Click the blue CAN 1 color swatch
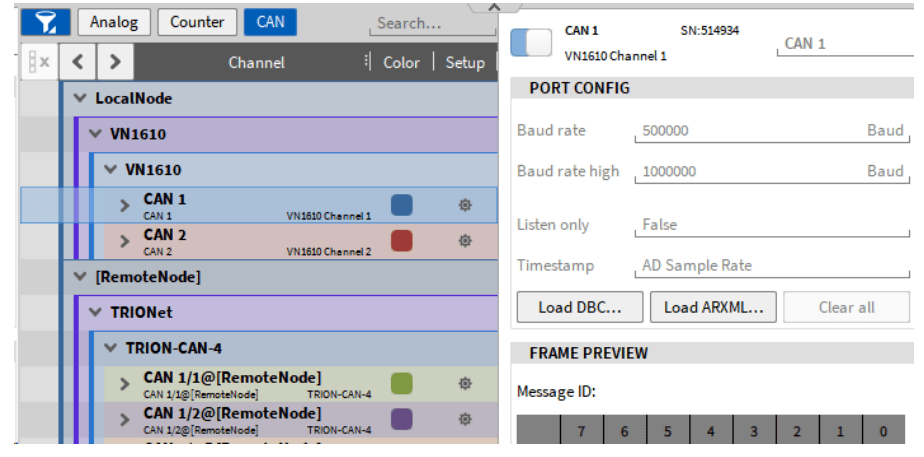Image resolution: width=924 pixels, height=457 pixels. pyautogui.click(x=401, y=205)
